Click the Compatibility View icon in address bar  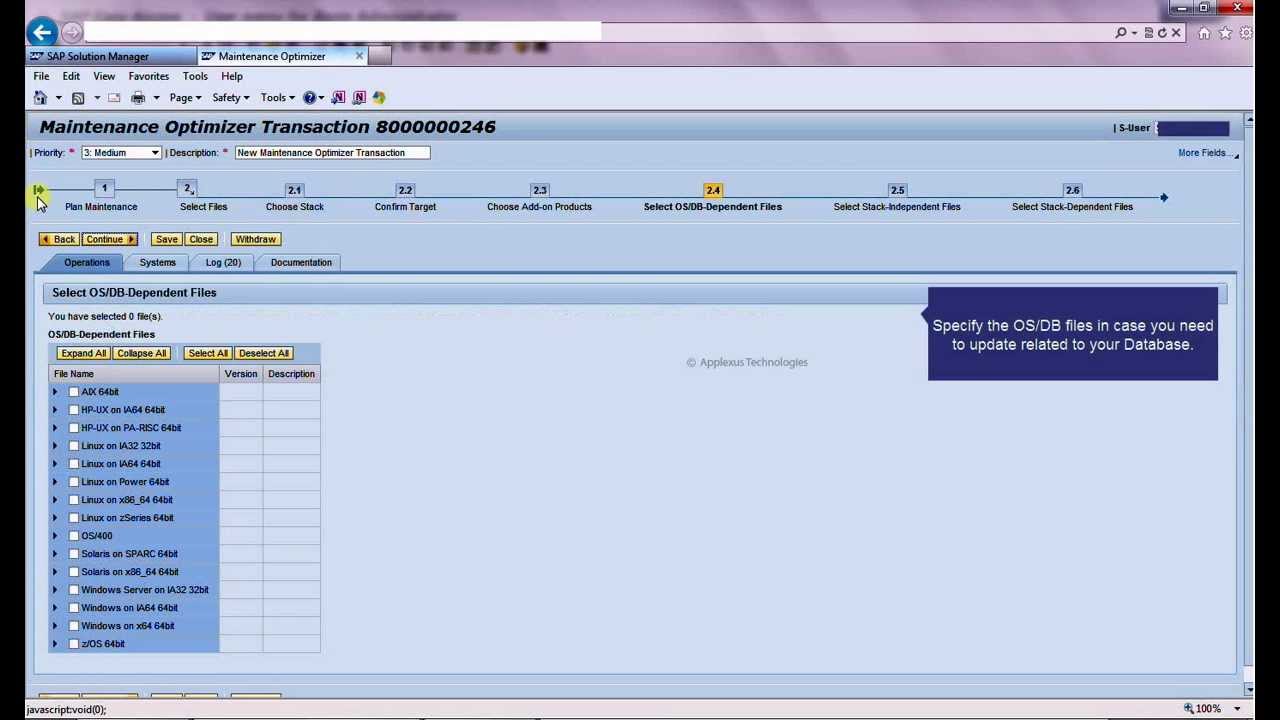pos(1149,34)
